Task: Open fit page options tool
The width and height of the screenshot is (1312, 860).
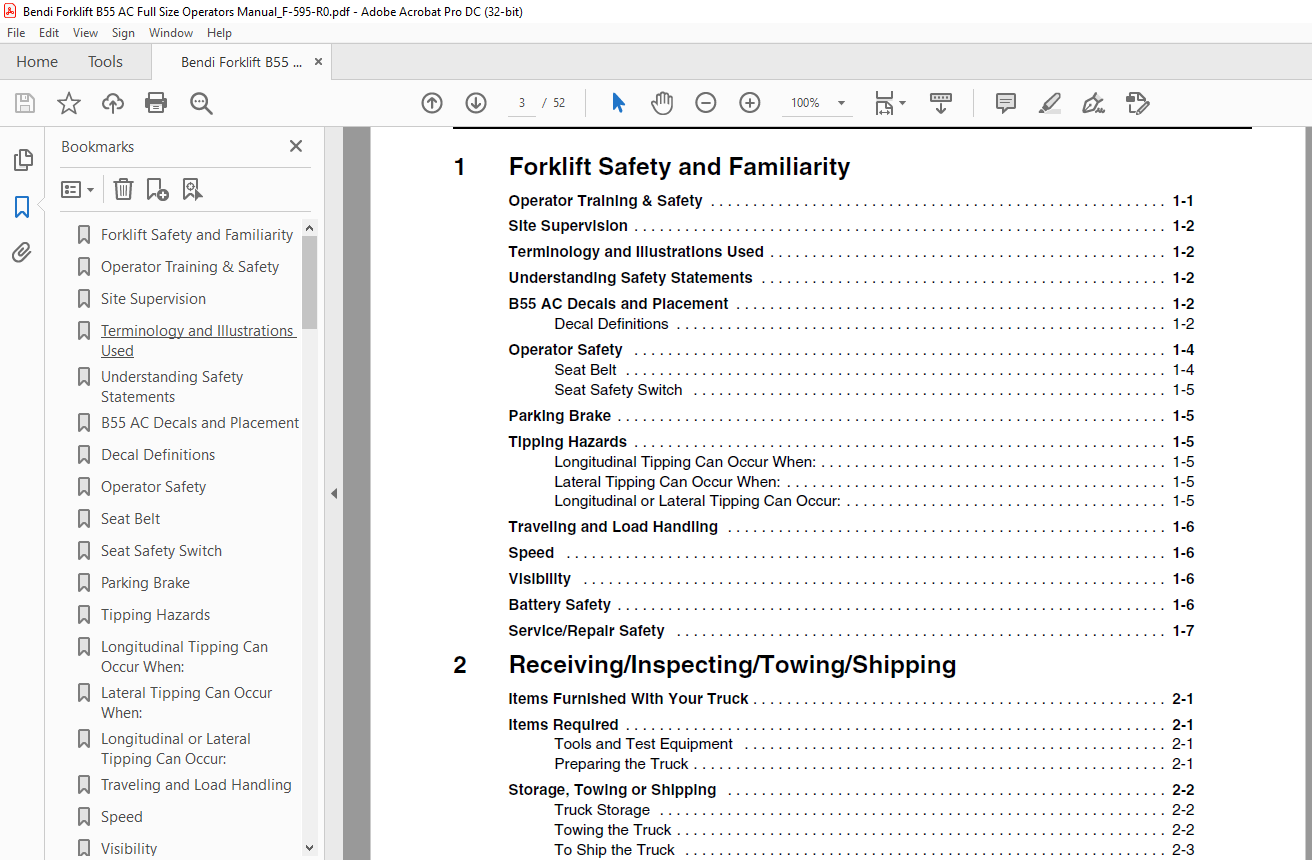Action: click(890, 103)
